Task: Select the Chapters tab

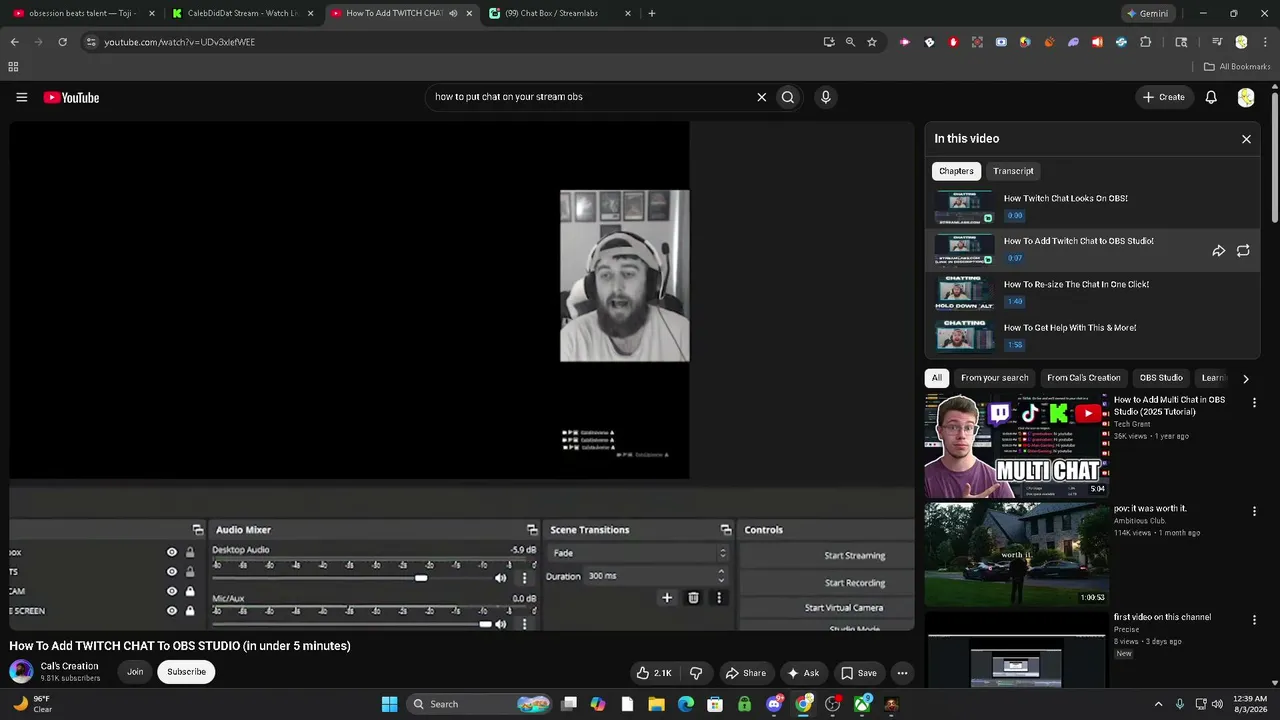Action: (956, 171)
